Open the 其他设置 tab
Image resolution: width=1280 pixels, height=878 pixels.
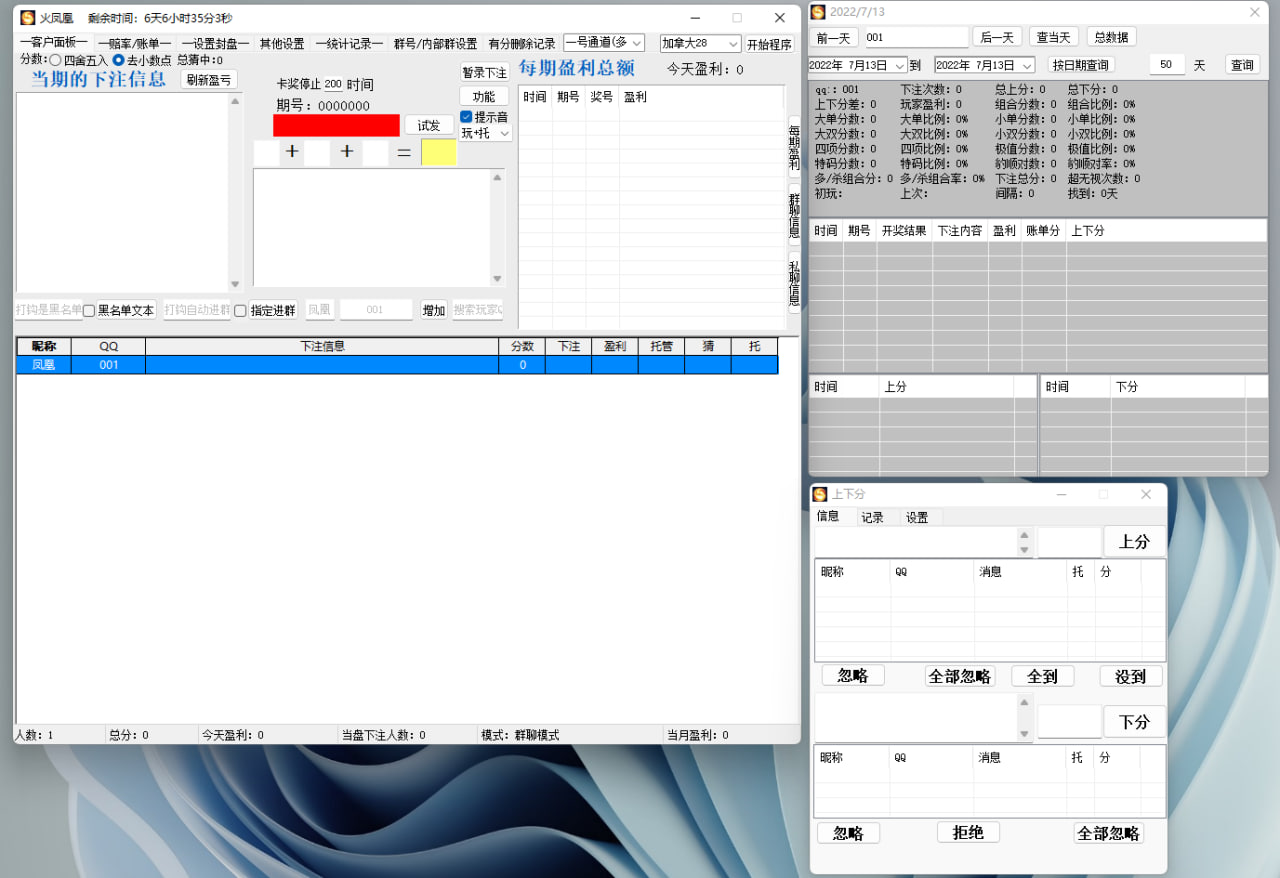pyautogui.click(x=282, y=44)
